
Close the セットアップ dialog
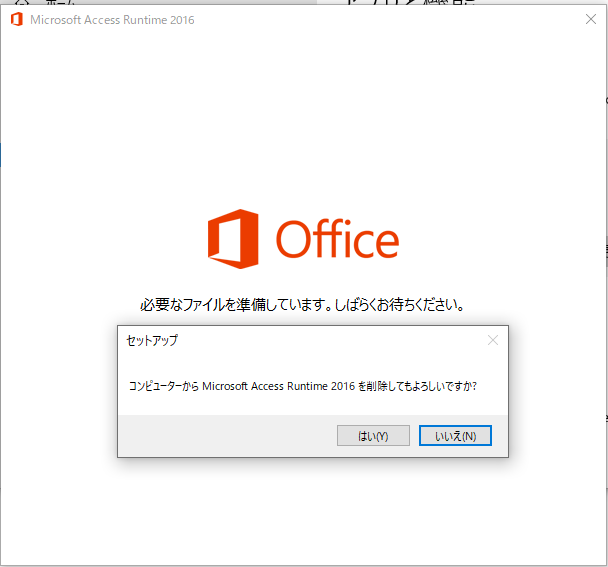492,340
